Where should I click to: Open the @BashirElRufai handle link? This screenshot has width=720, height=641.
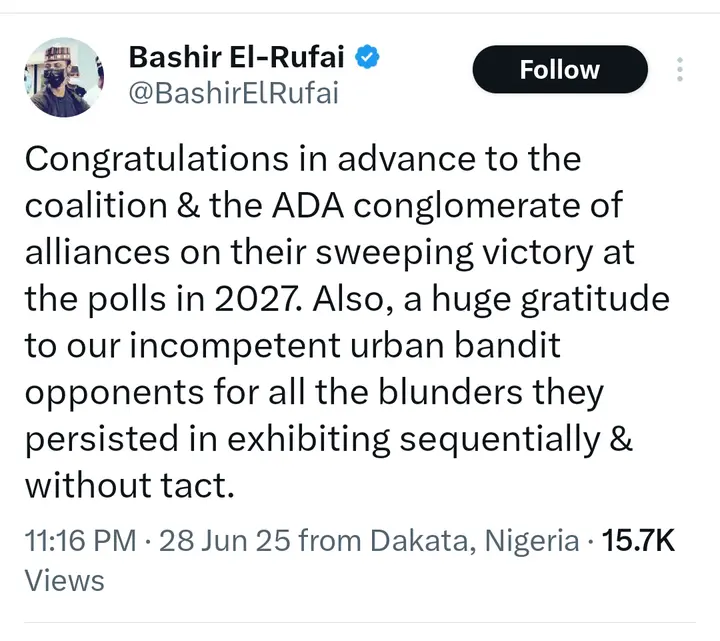234,93
